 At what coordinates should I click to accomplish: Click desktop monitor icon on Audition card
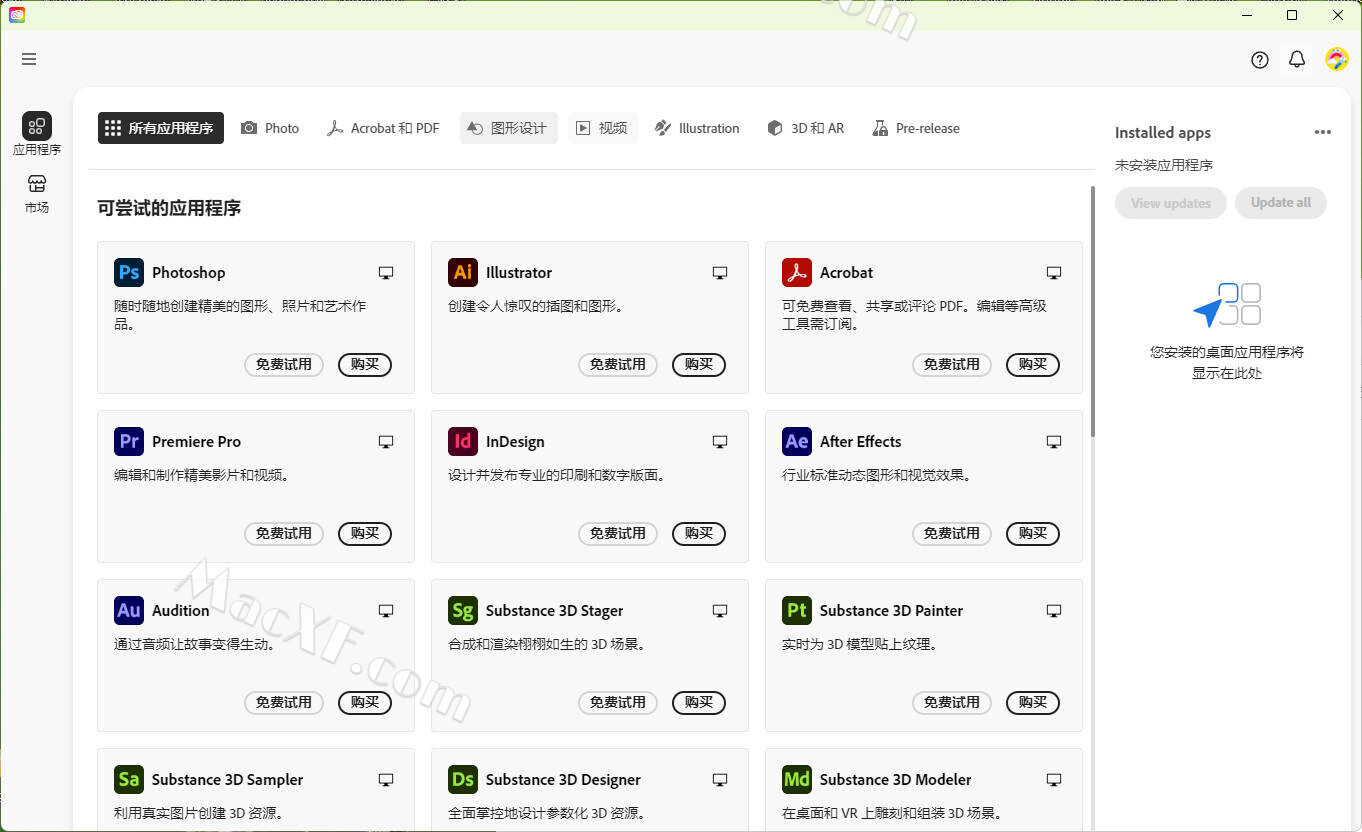pyautogui.click(x=386, y=611)
